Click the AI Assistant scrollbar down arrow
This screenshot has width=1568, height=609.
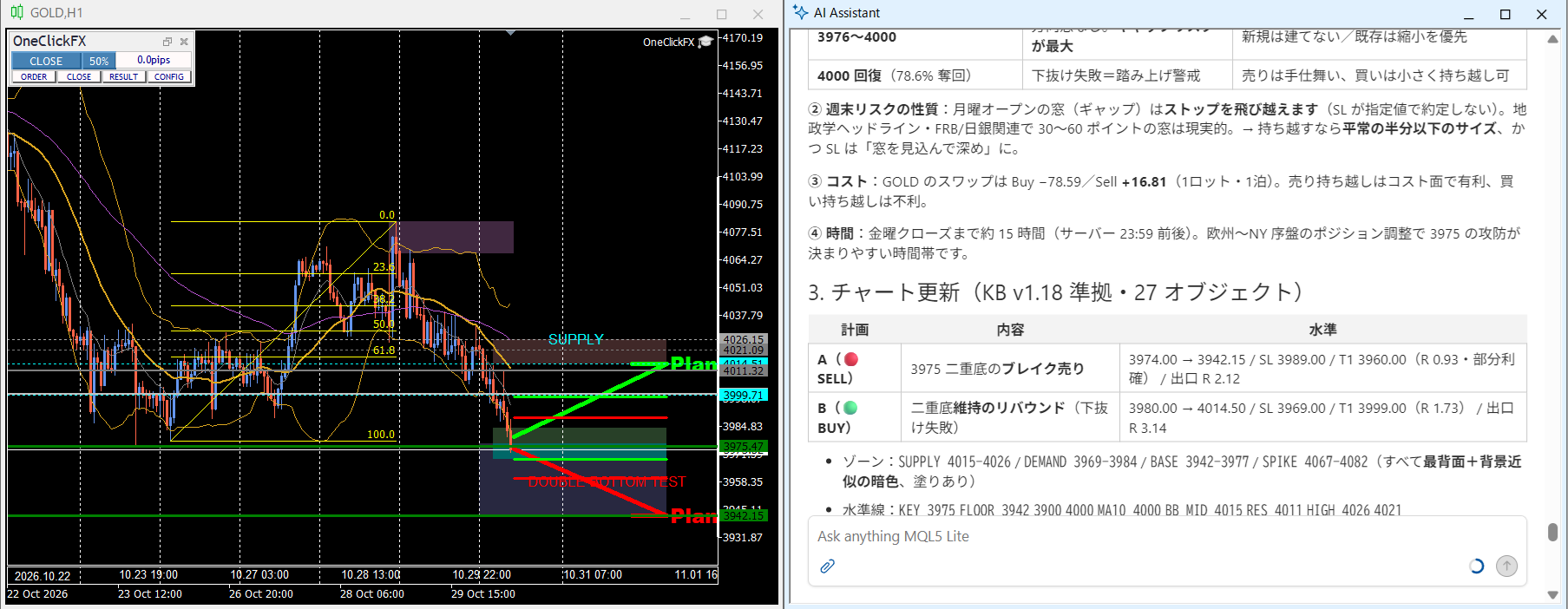click(x=1552, y=595)
